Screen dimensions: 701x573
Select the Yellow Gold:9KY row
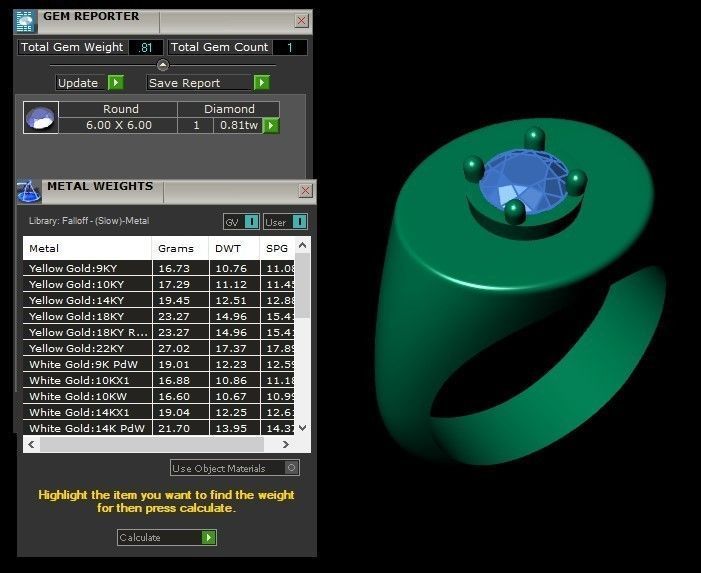pos(159,269)
